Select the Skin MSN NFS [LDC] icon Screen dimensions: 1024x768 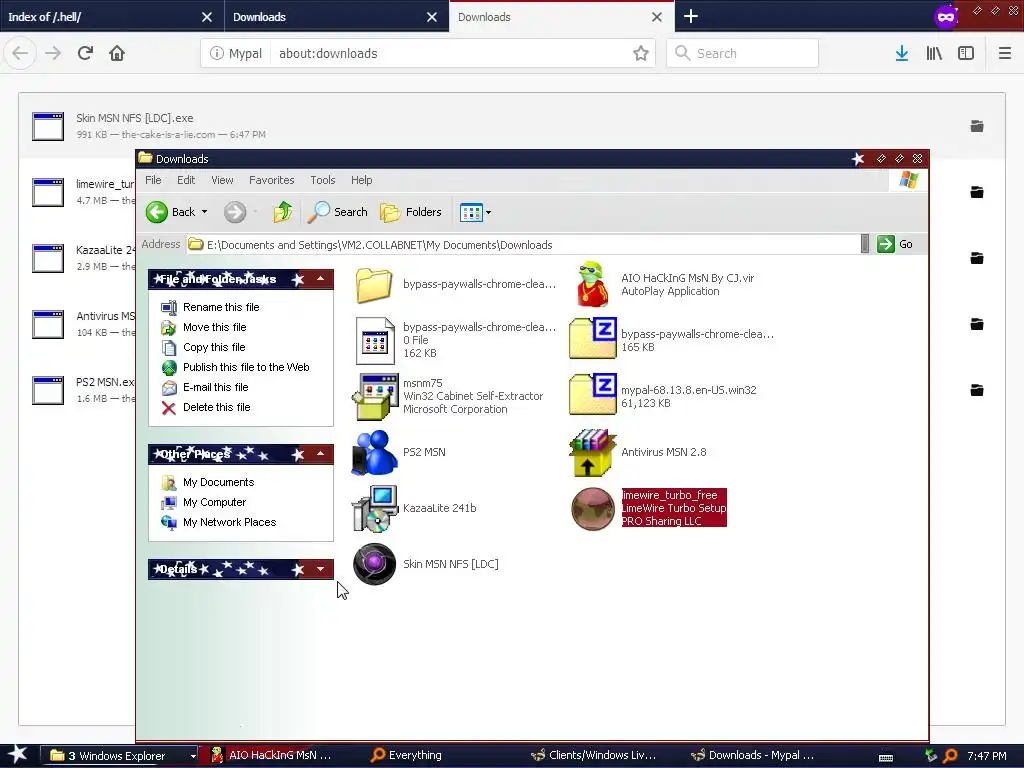(x=375, y=564)
